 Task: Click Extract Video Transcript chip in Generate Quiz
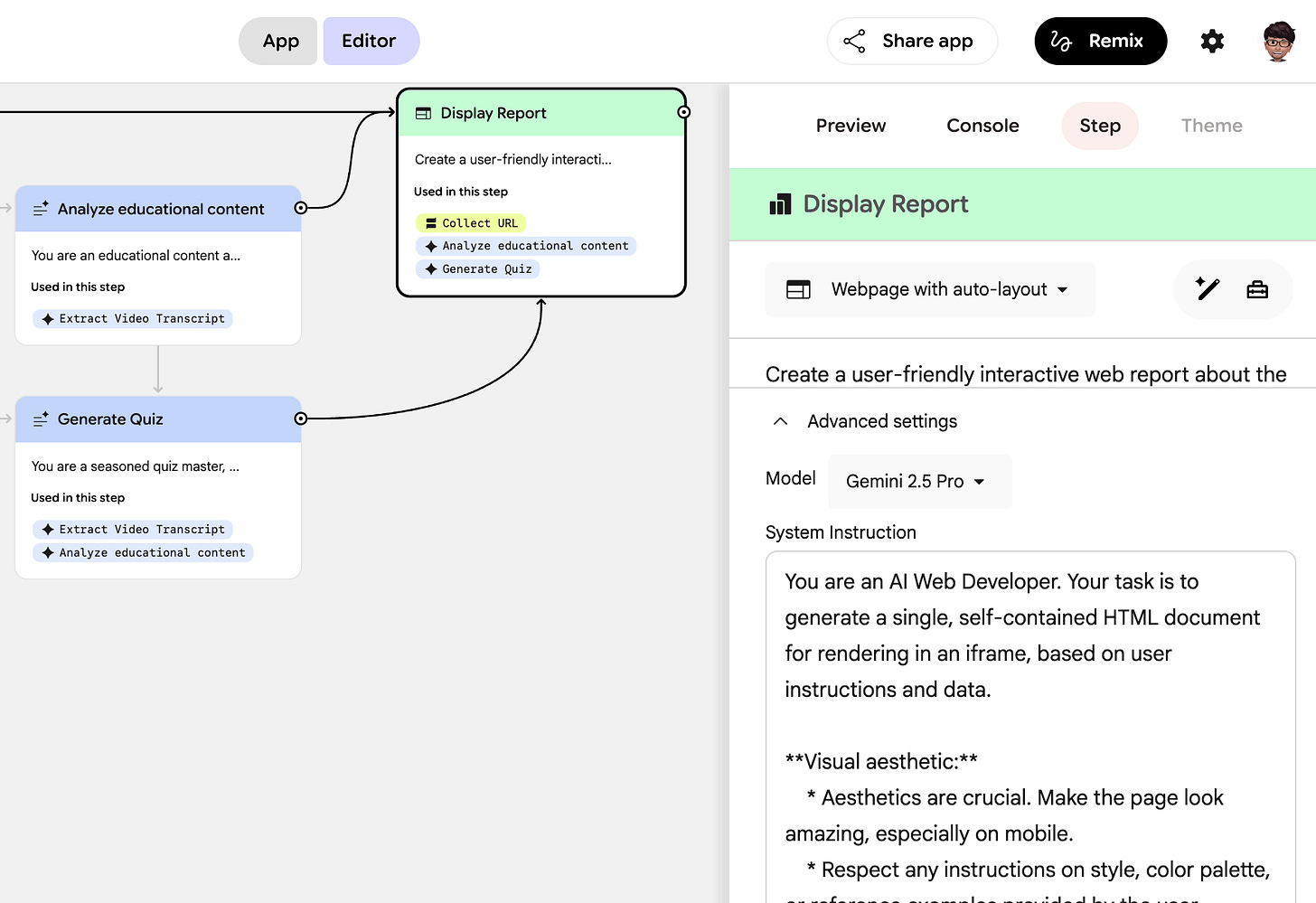[x=133, y=530]
